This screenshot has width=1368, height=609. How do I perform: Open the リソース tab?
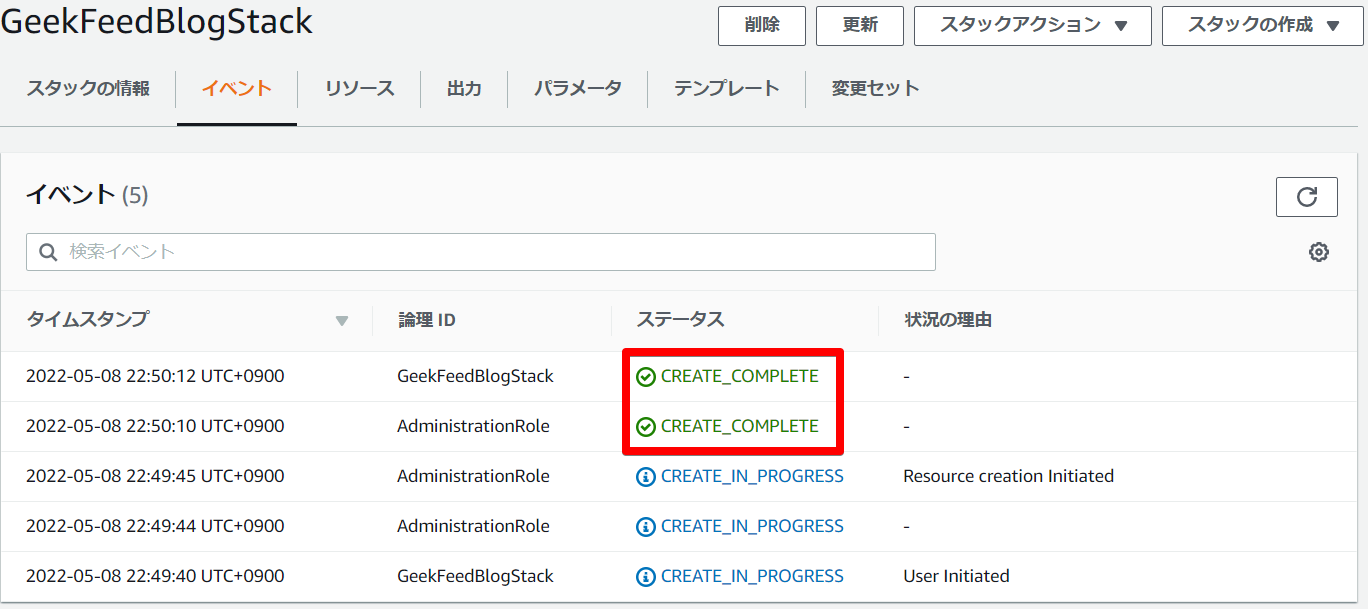(360, 88)
